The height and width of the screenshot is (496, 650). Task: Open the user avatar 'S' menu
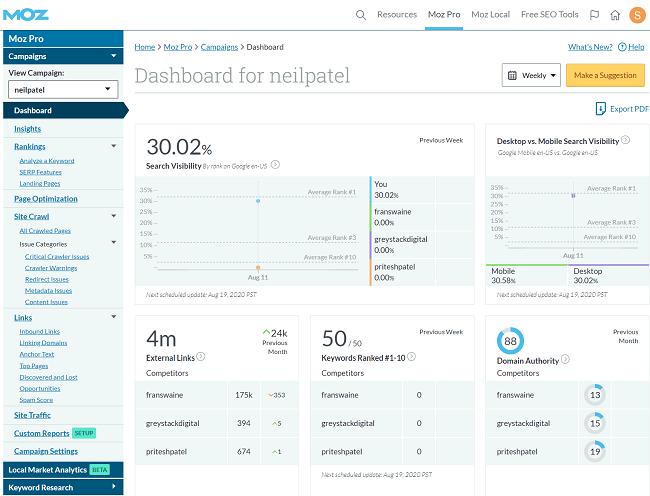[638, 15]
